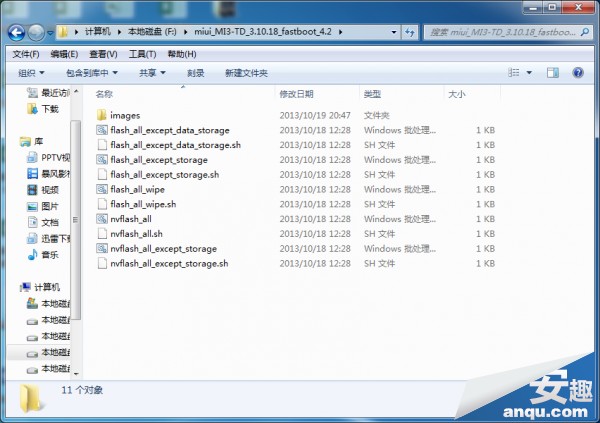Open recent locations dropdown beside Forward
Viewport: 600px width, 423px height.
(50, 33)
